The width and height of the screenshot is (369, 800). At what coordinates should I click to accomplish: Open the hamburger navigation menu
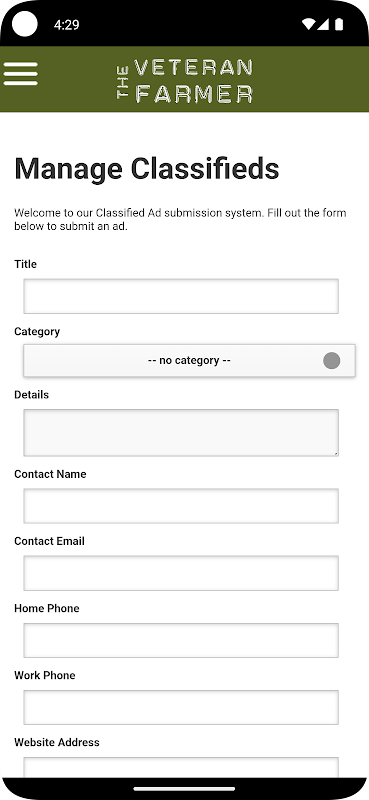click(20, 74)
